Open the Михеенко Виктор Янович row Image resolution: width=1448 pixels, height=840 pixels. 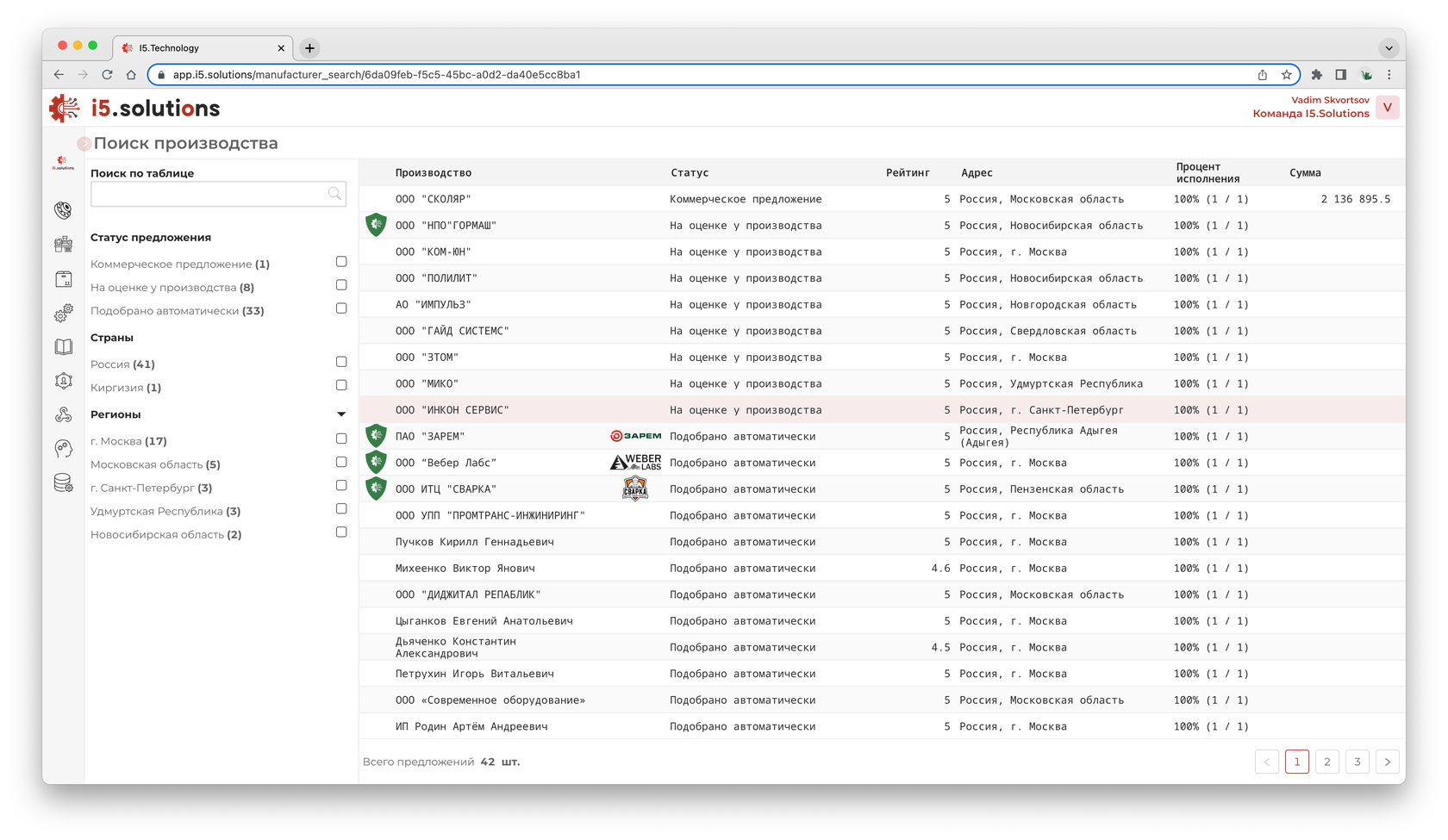(882, 569)
